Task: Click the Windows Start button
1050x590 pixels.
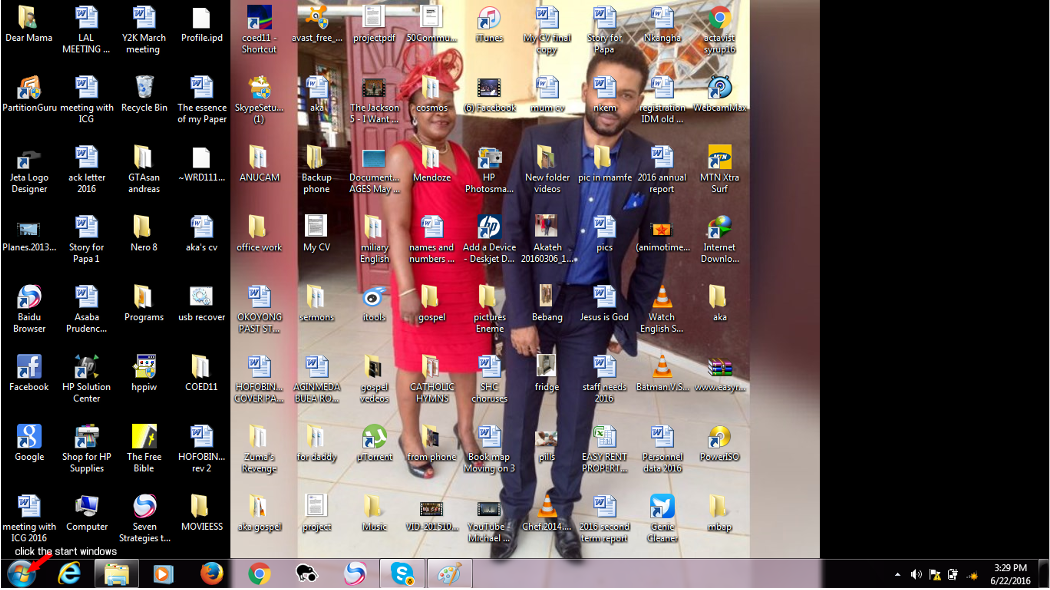Action: point(20,574)
